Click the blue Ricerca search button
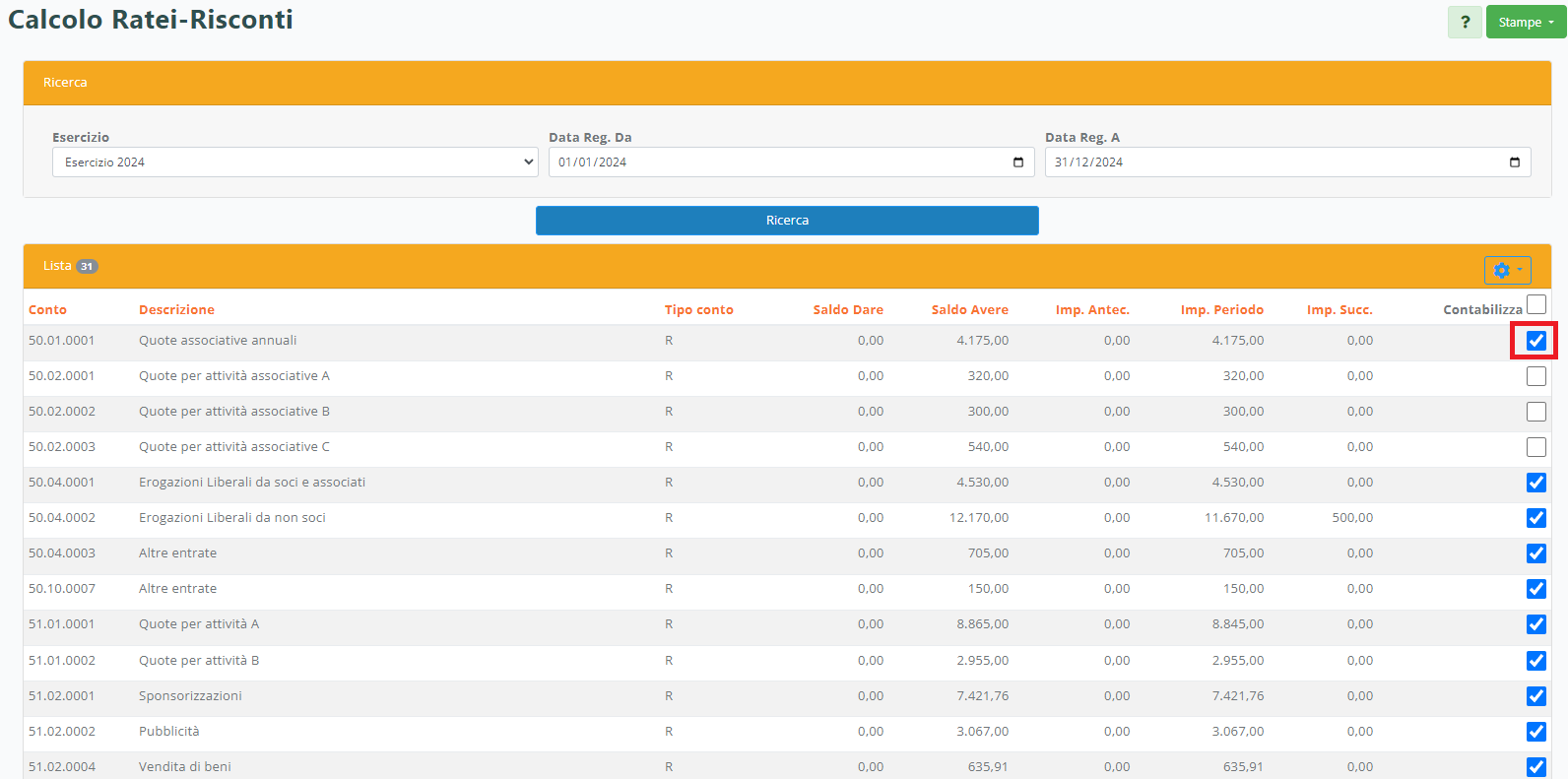This screenshot has height=779, width=1568. point(787,221)
